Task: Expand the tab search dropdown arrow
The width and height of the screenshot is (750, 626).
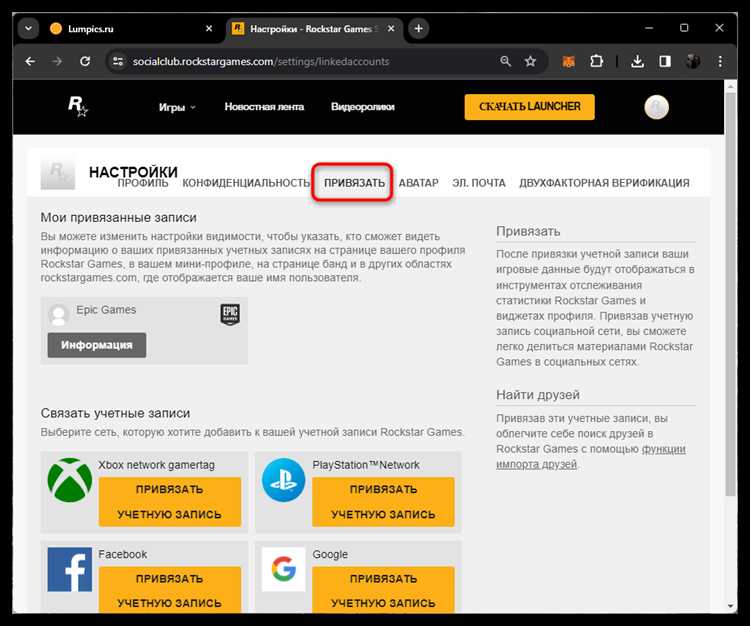Action: (x=28, y=29)
